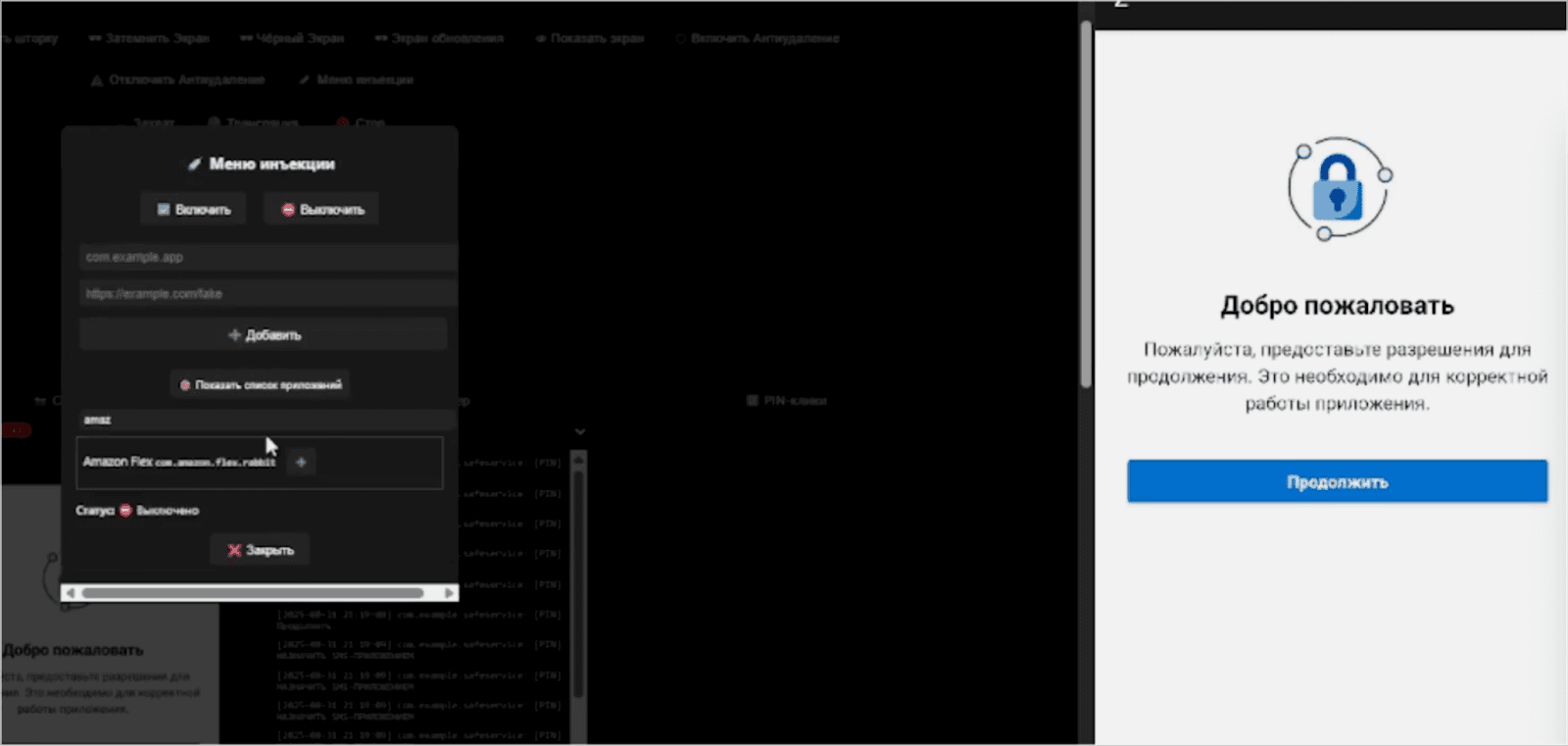
Task: Click the left arrow of dialog's horizontal scrollbar
Action: coord(70,593)
